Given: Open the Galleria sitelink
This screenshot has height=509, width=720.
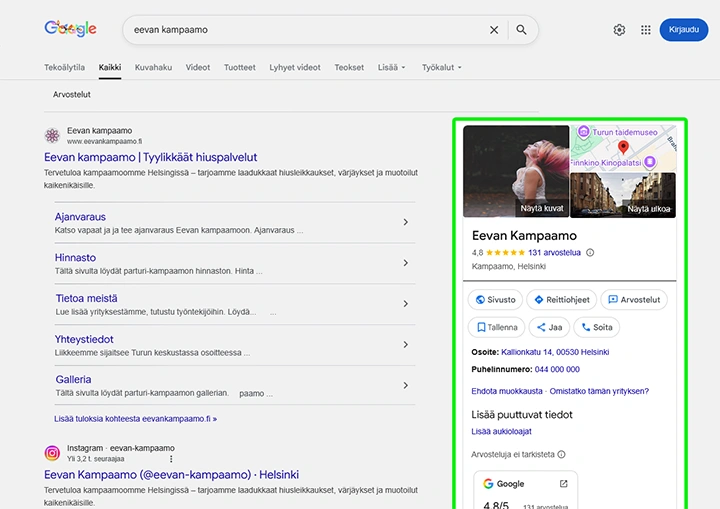Looking at the screenshot, I should pyautogui.click(x=73, y=379).
